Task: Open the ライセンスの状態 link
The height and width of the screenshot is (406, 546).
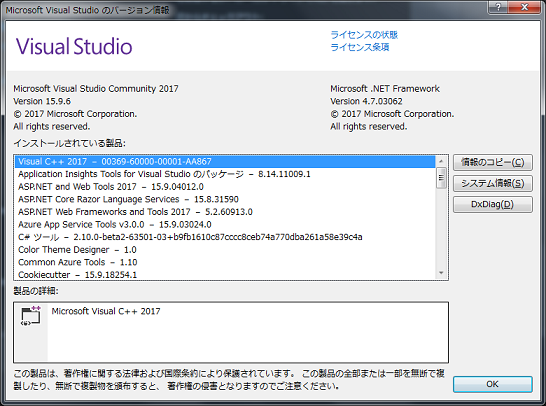Action: (x=364, y=35)
